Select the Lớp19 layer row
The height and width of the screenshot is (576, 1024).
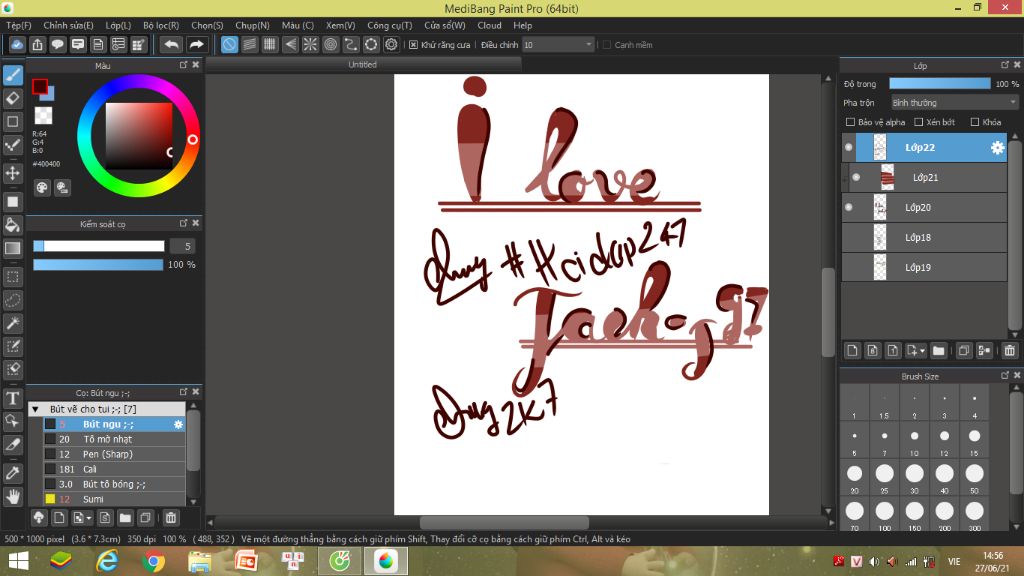pos(924,268)
